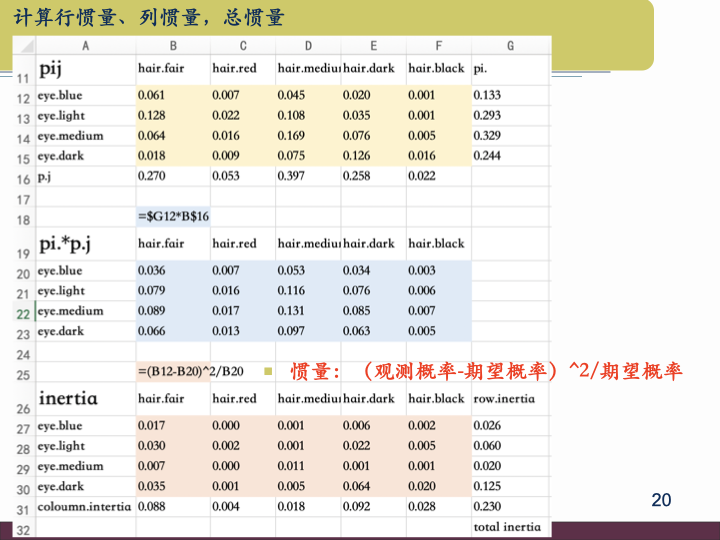Click the 'pi.' column header cell
This screenshot has height=540, width=720.
tap(509, 69)
